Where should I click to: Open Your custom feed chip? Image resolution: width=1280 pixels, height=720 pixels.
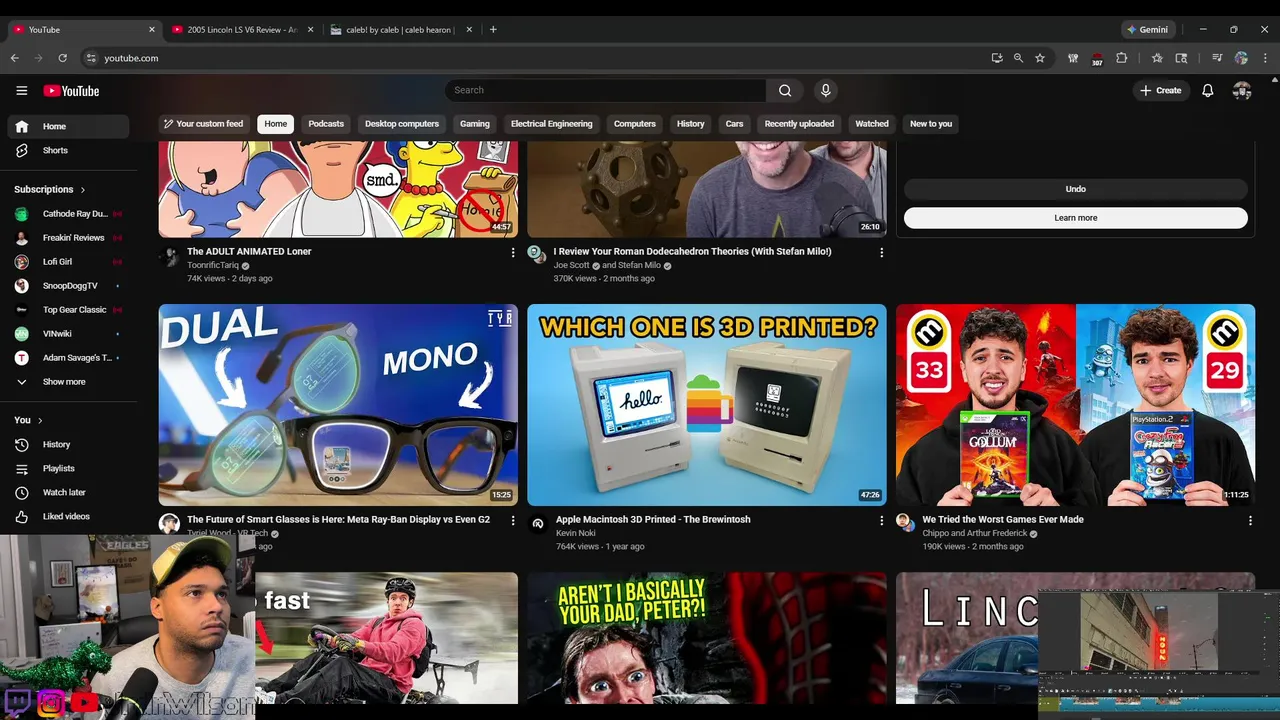[204, 124]
